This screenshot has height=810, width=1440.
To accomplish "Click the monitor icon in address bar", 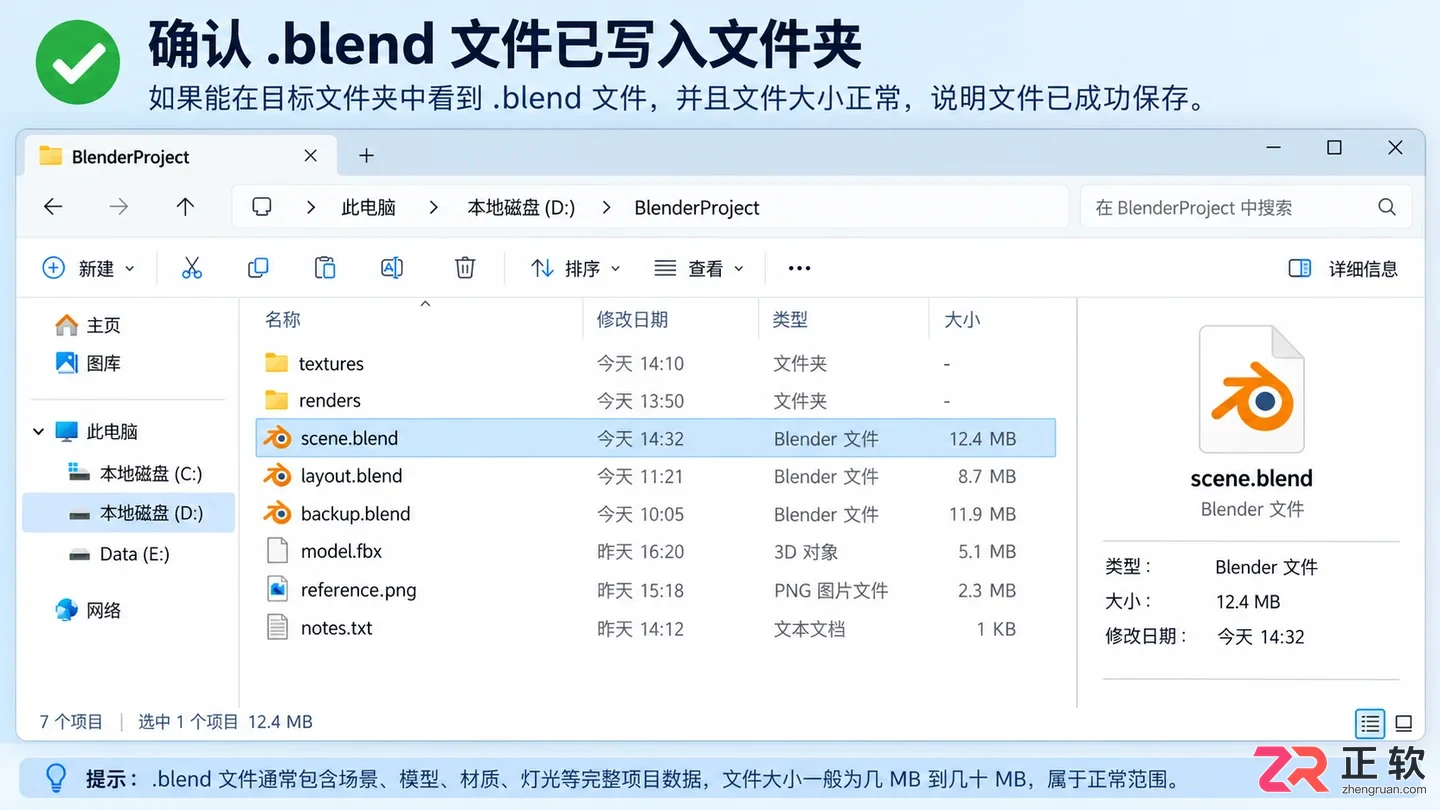I will pyautogui.click(x=262, y=207).
